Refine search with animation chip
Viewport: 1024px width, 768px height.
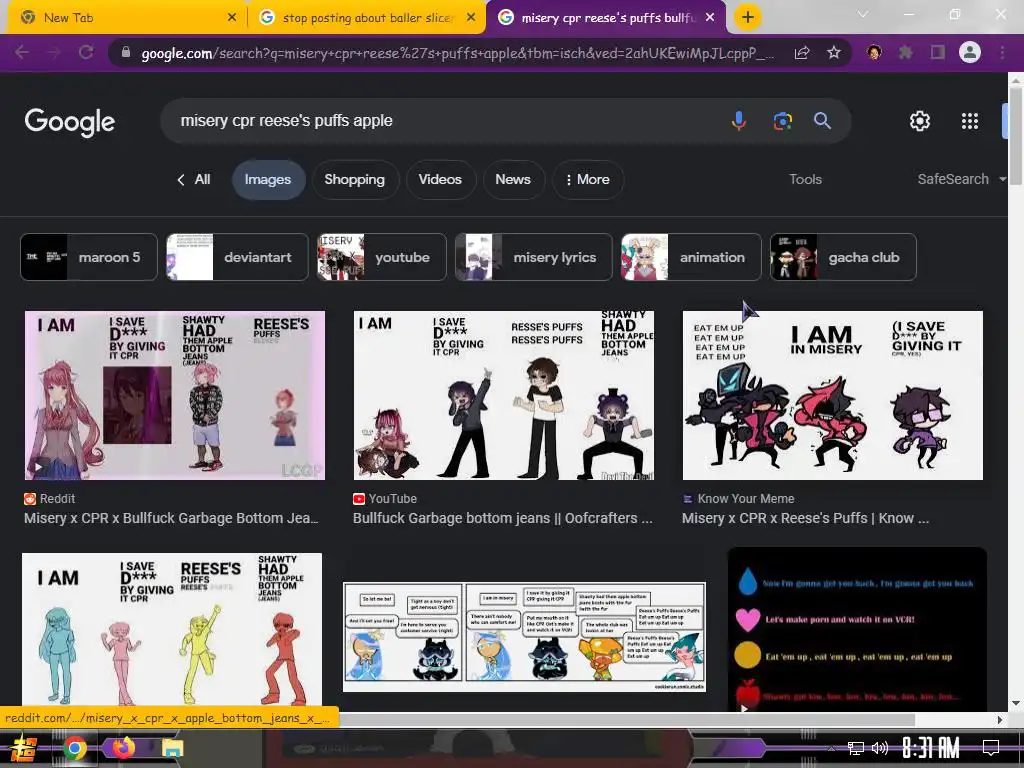tap(691, 257)
